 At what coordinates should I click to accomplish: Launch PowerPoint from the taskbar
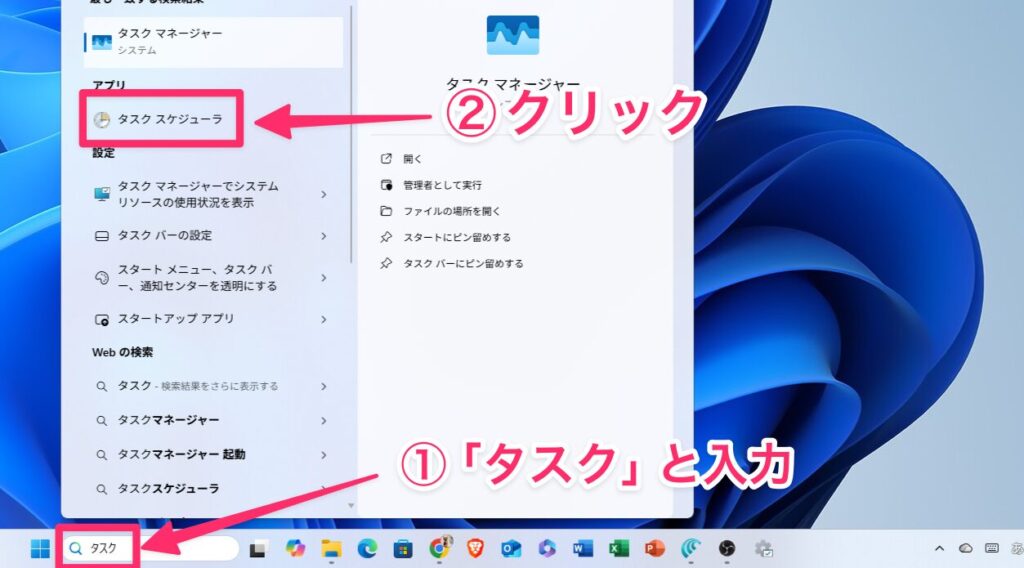(655, 548)
